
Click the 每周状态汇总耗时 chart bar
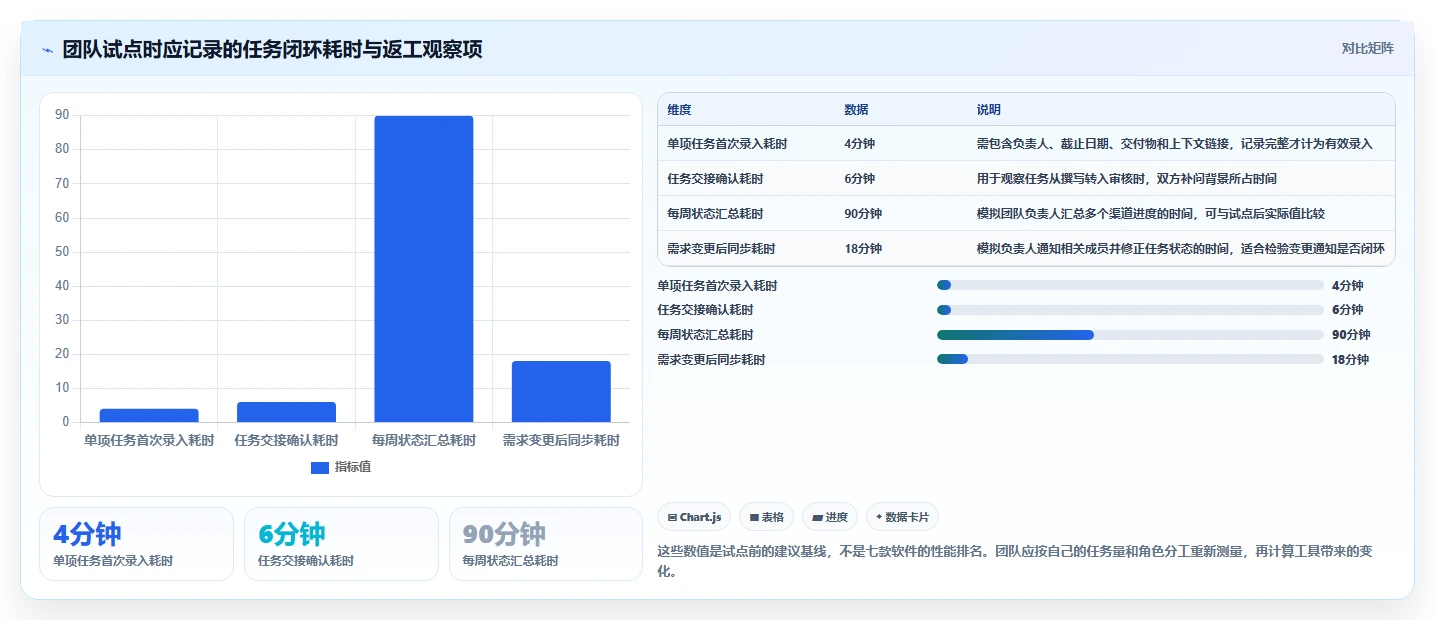coord(424,269)
